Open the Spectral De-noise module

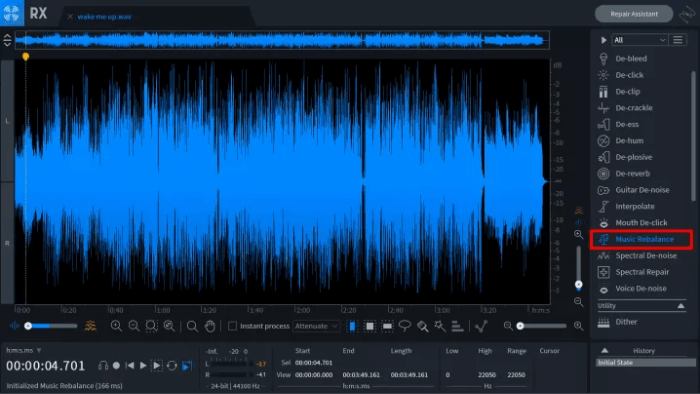tap(646, 256)
